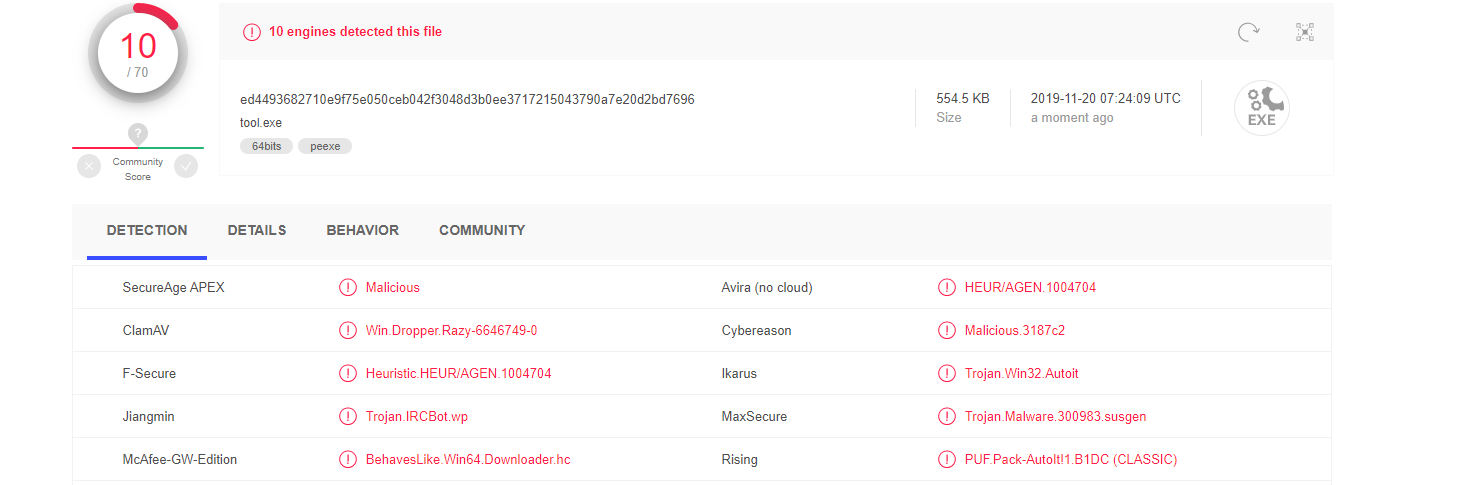Click the PUF.Pack-AutoIt!1.B1DC (CLASSIC) result
This screenshot has height=485, width=1484.
point(1070,460)
